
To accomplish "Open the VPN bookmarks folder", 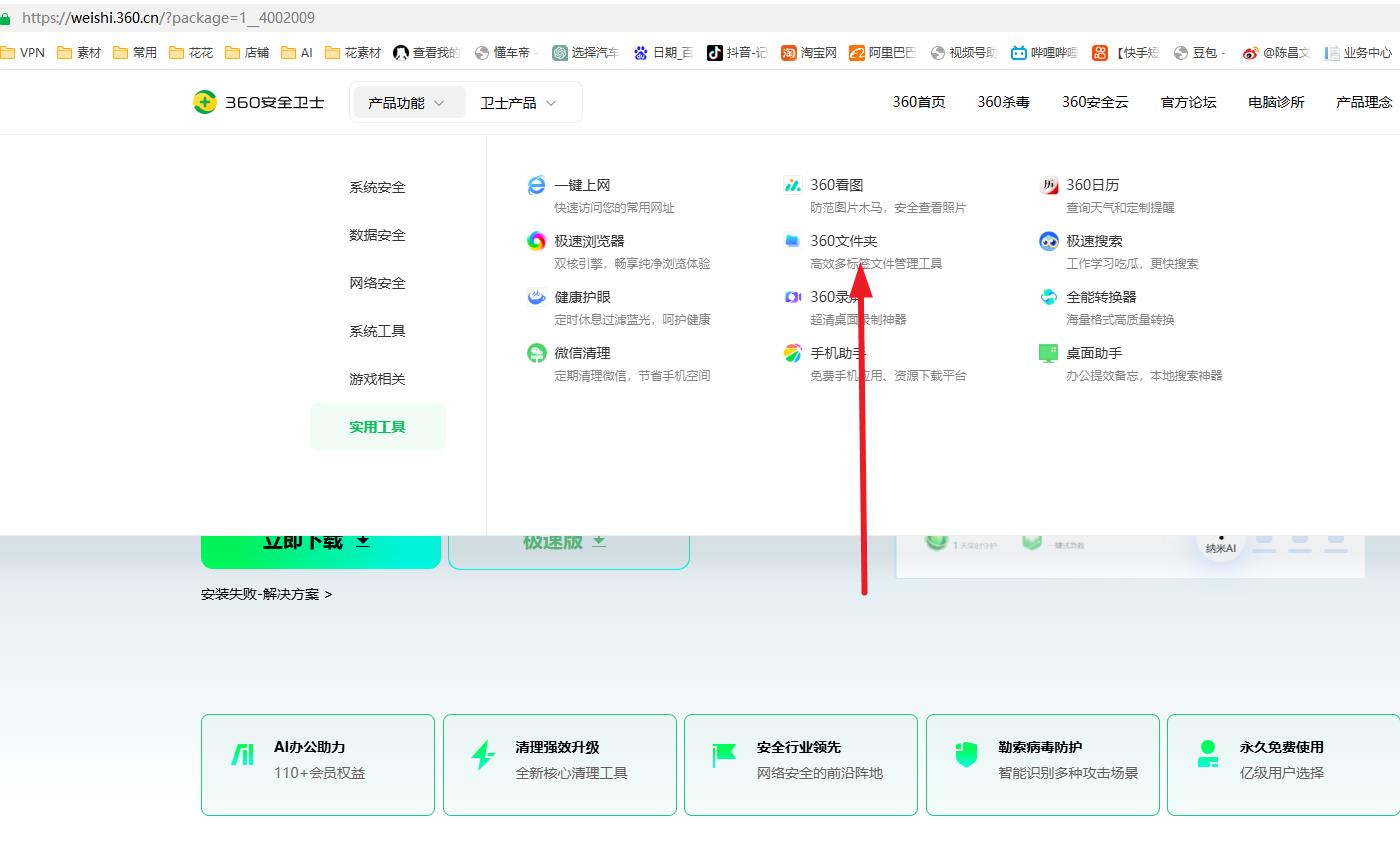I will (23, 53).
